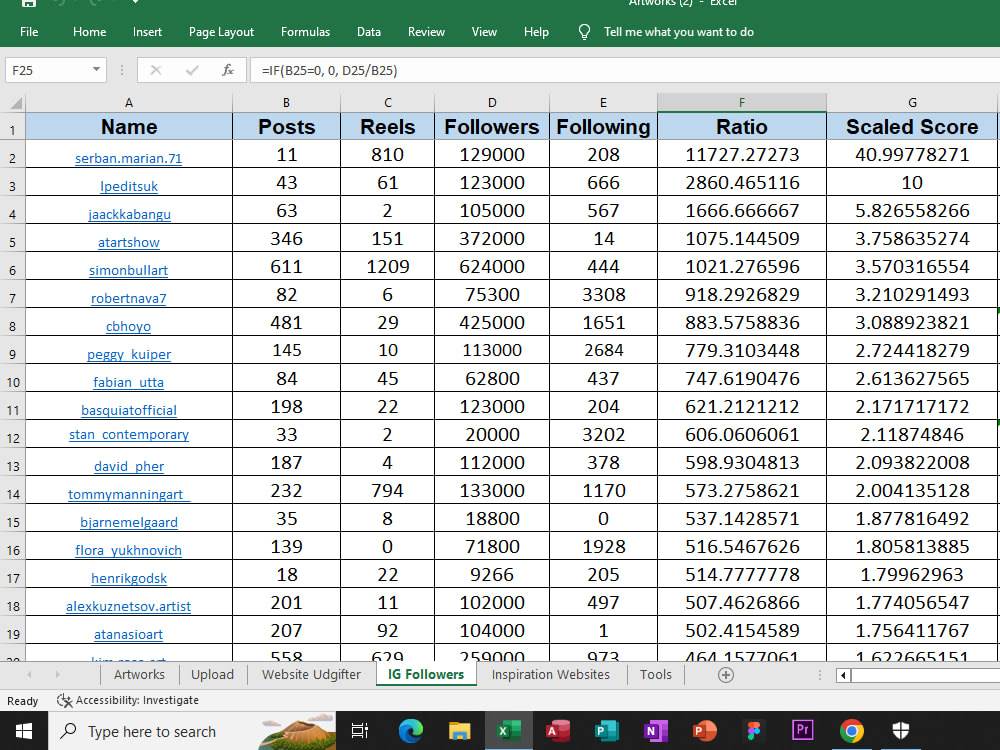Open the jaackkabangu link

click(129, 214)
